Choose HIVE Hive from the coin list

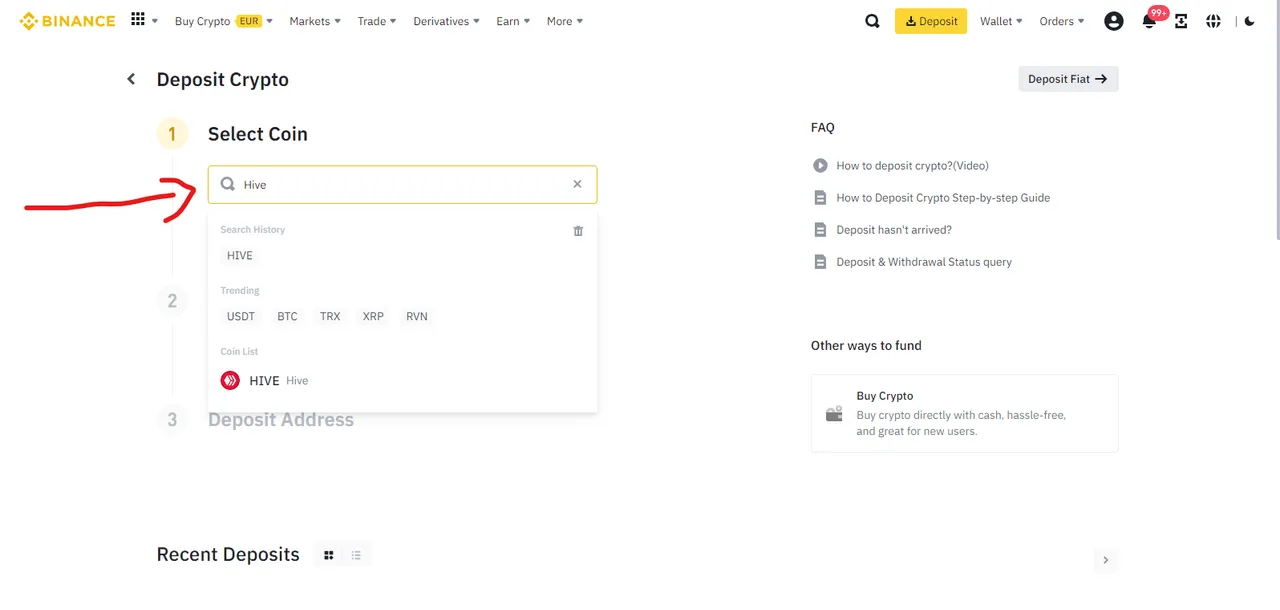(x=402, y=381)
